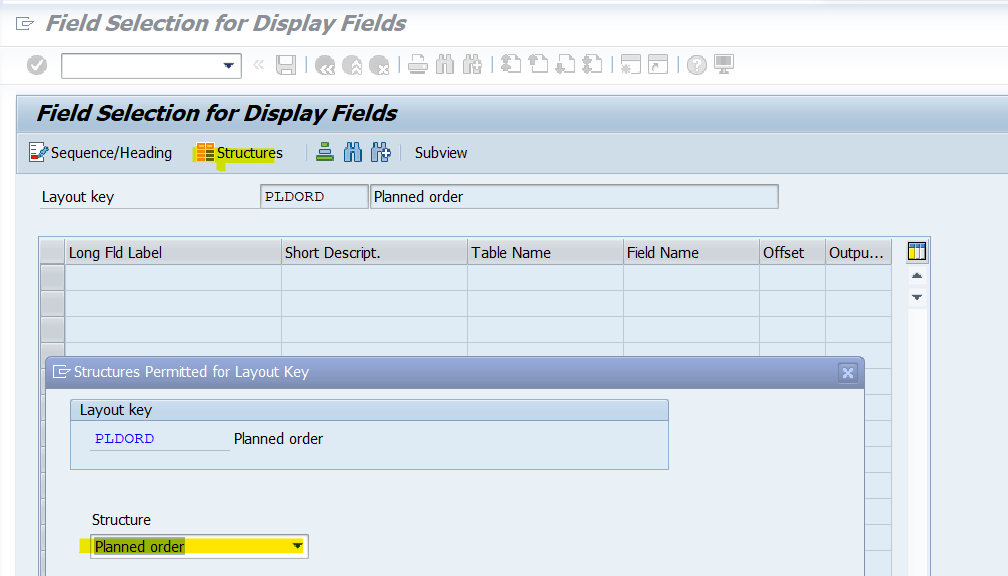Screen dimensions: 1008x576
Task: Click the Planned order description field
Action: click(x=574, y=197)
